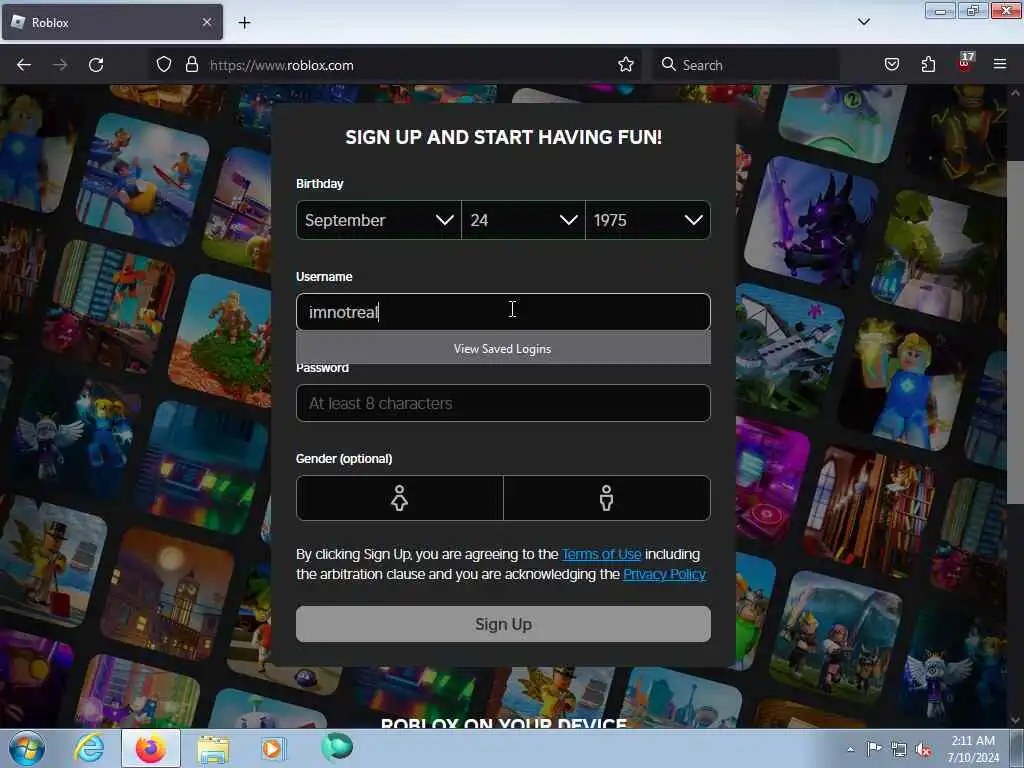Open the Firefox hamburger menu
The height and width of the screenshot is (768, 1024).
[x=1000, y=64]
